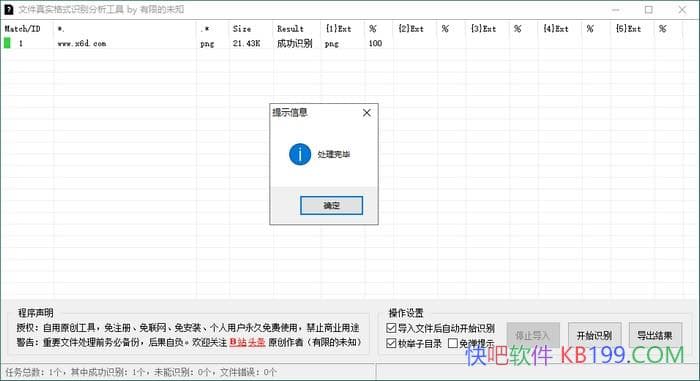
Task: Click the 程序声明 group label
Action: [x=35, y=313]
